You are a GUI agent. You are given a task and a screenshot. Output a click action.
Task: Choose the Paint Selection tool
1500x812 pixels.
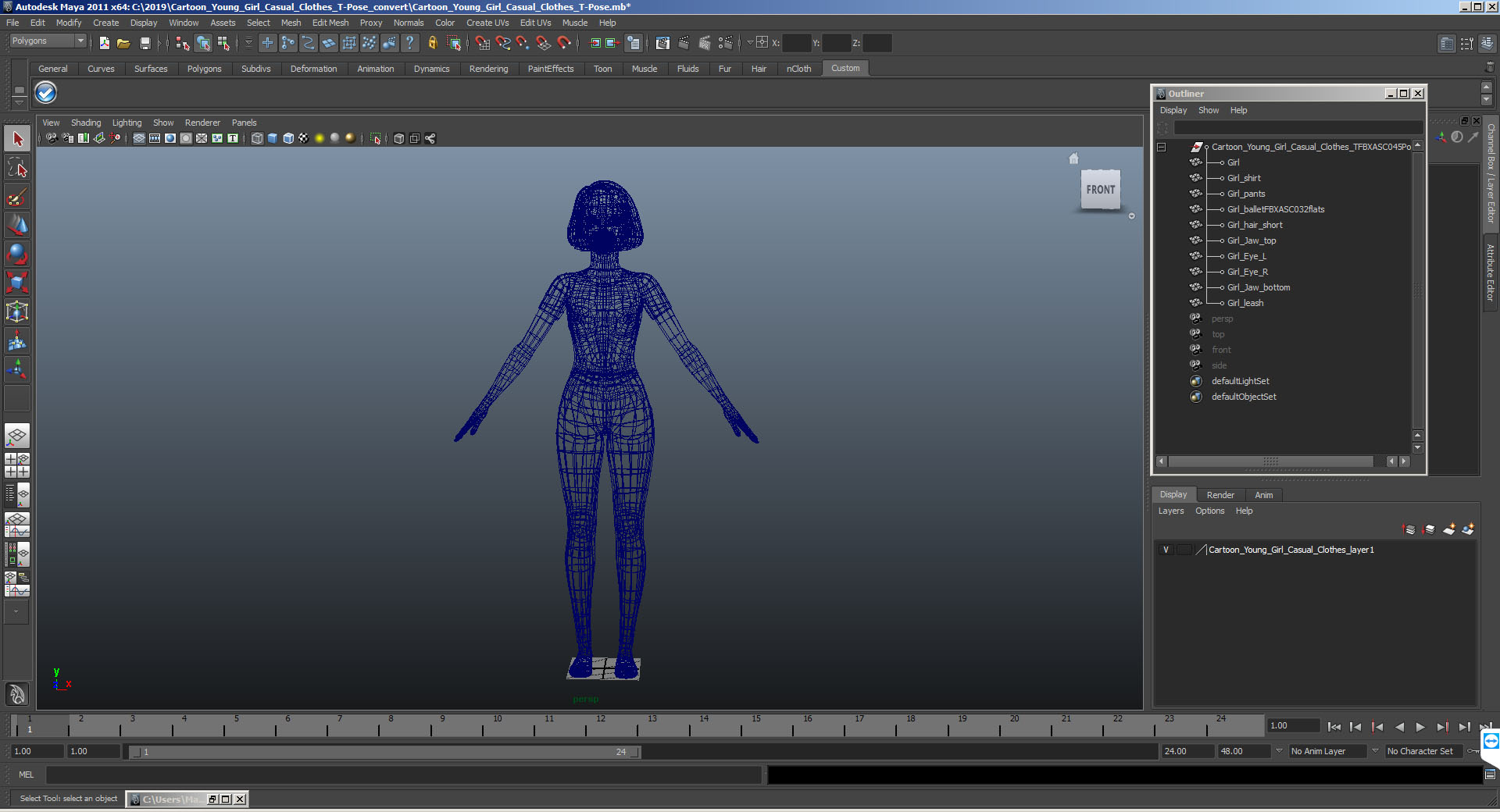[17, 196]
